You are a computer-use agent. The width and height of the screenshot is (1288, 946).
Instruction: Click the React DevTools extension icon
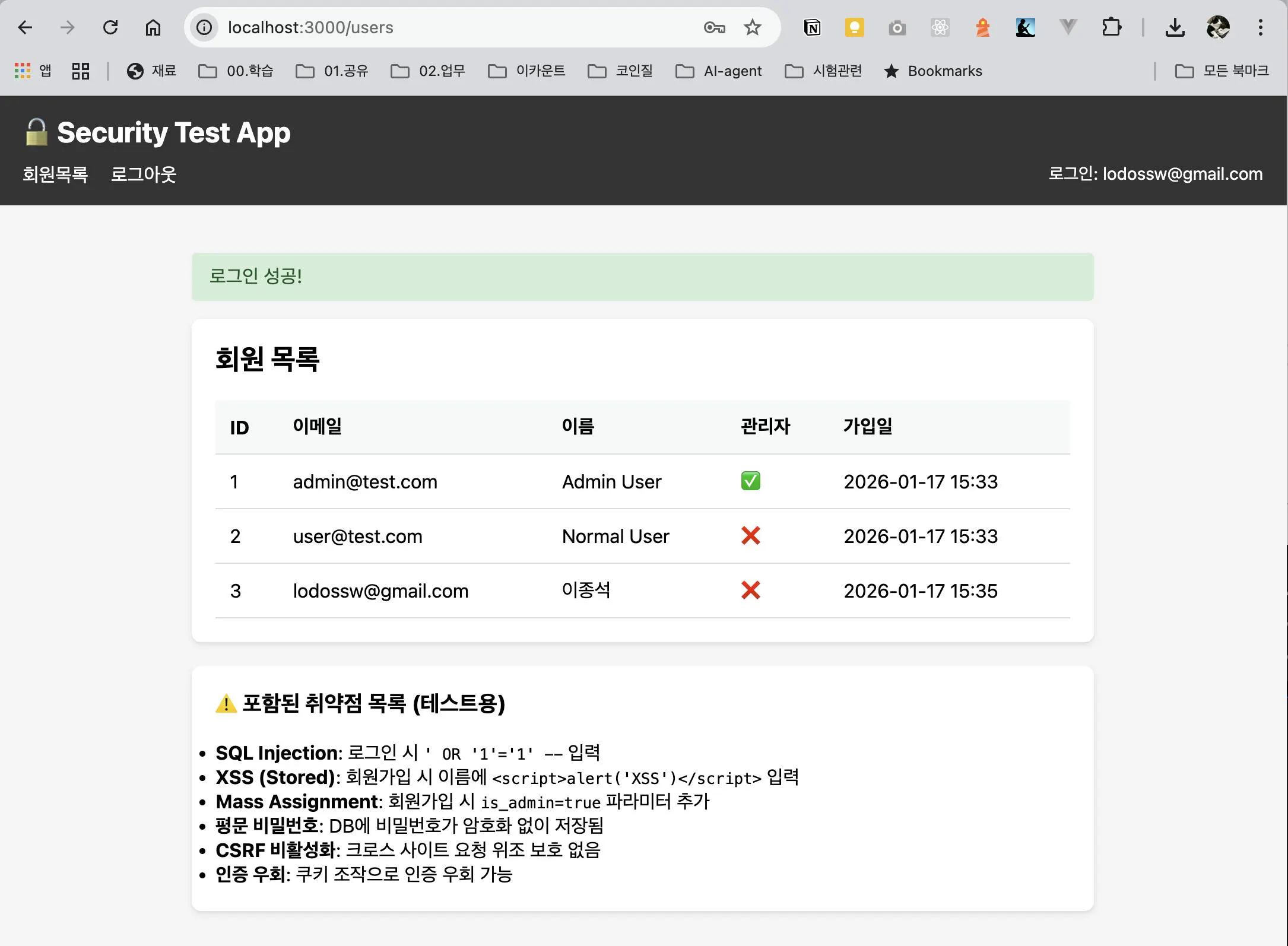pos(940,27)
